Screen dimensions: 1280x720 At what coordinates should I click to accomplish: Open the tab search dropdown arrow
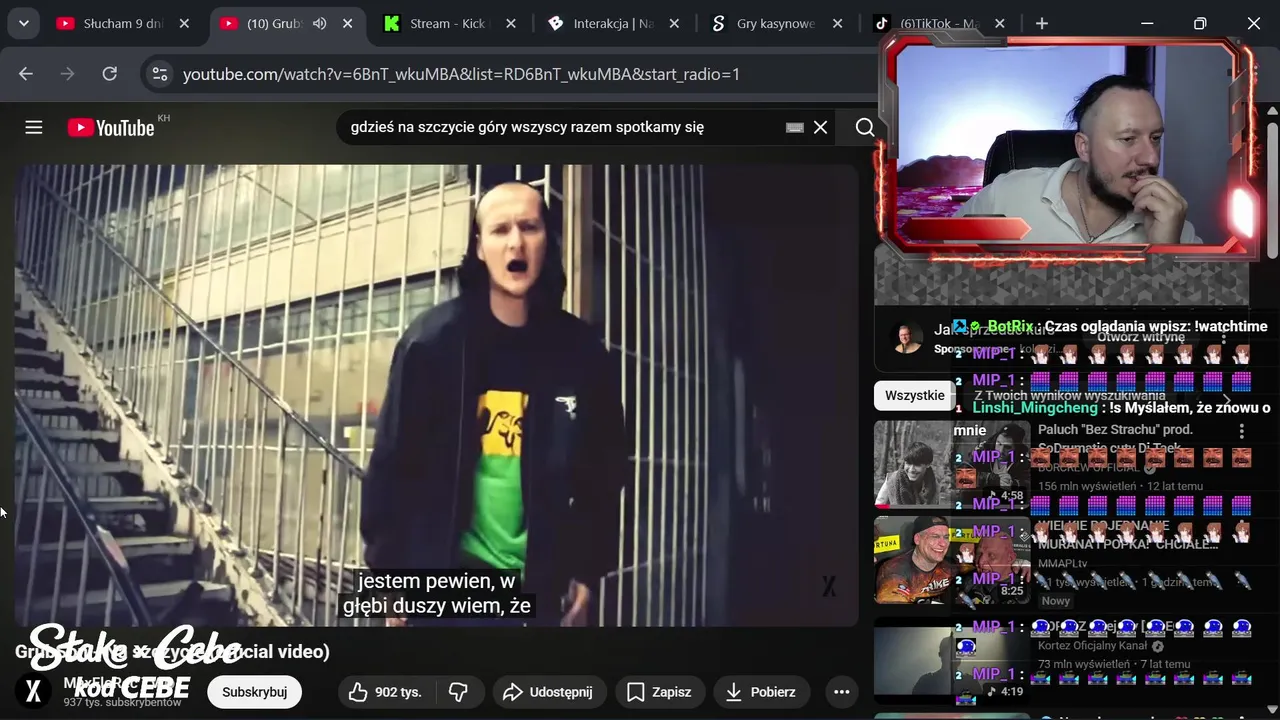point(23,23)
